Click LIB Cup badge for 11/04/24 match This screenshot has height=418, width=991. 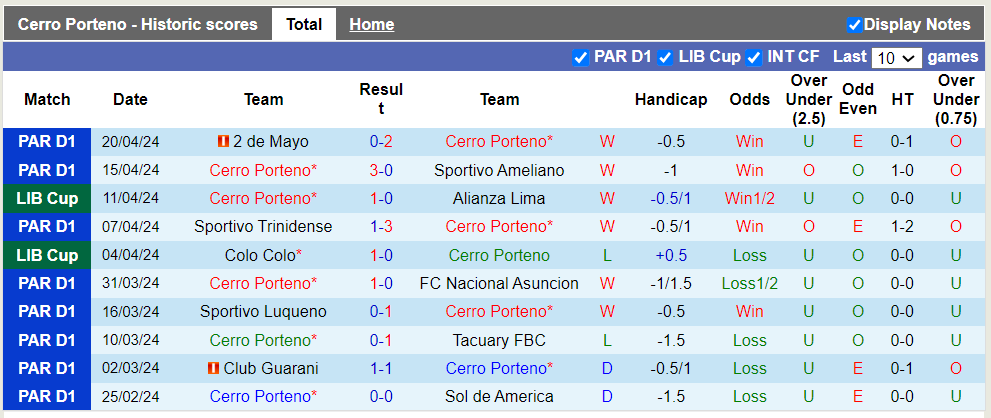click(x=47, y=198)
